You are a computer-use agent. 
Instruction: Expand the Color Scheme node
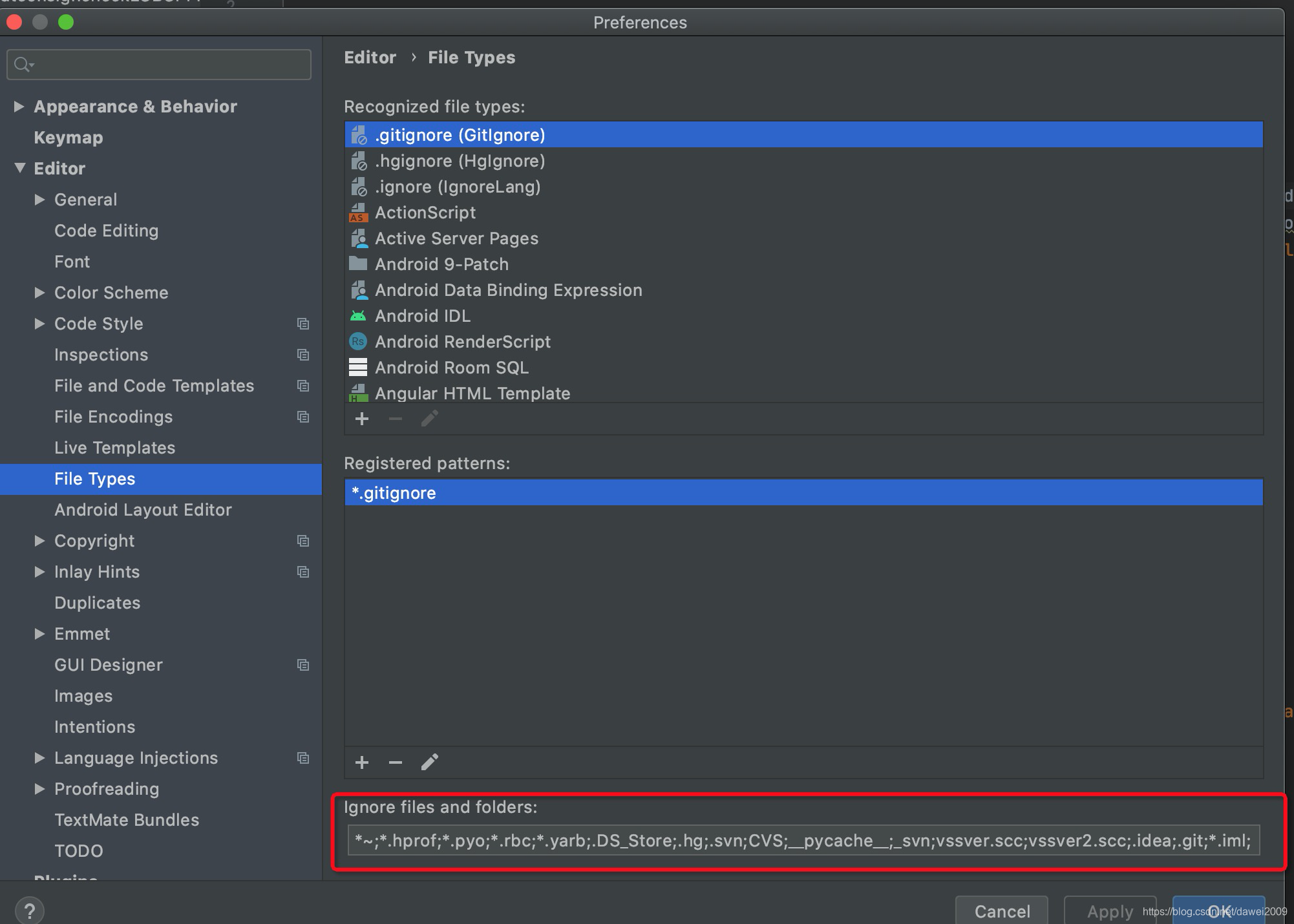click(x=39, y=292)
